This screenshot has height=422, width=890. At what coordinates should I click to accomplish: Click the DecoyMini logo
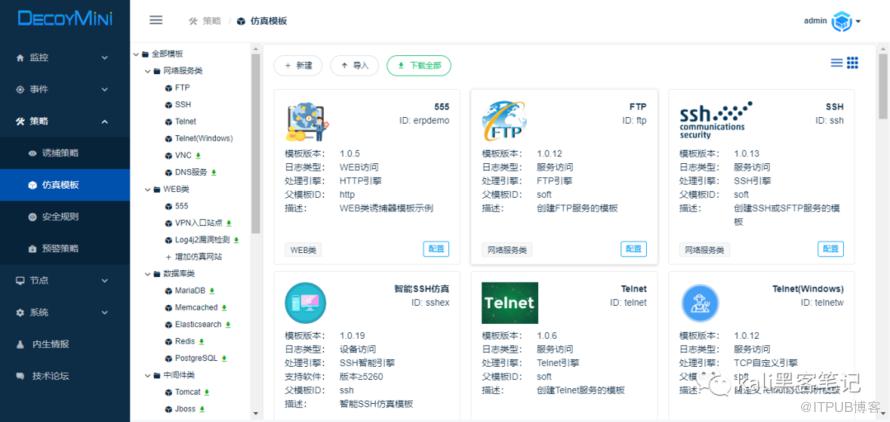tap(65, 18)
